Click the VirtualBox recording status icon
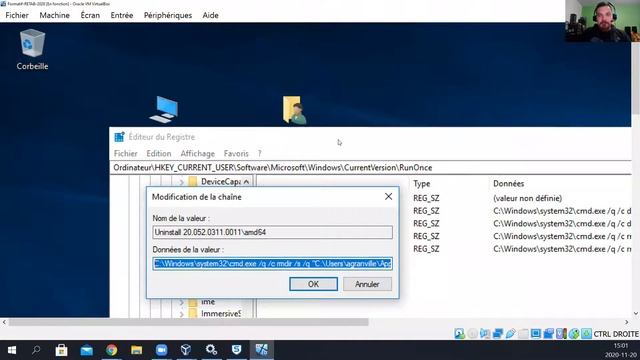The height and width of the screenshot is (360, 640). click(x=548, y=333)
